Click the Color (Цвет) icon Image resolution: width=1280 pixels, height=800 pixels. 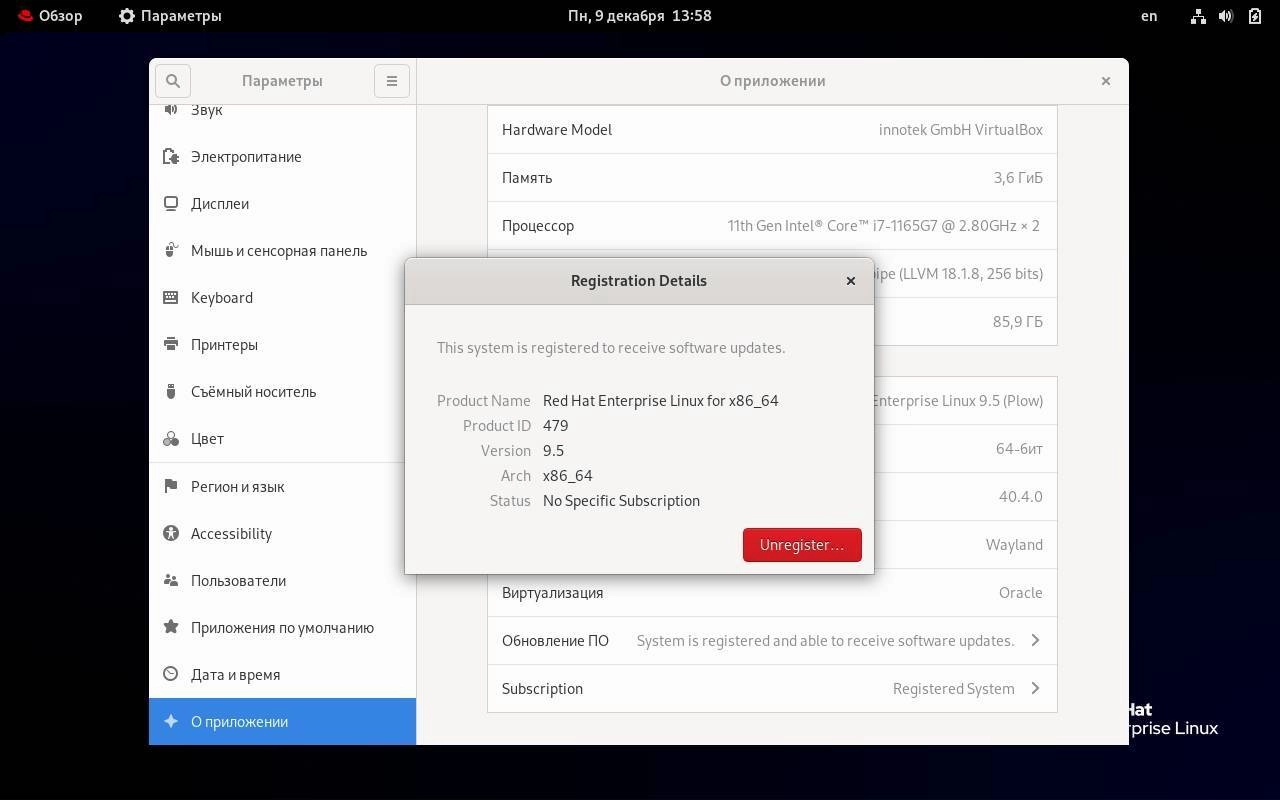(x=170, y=438)
